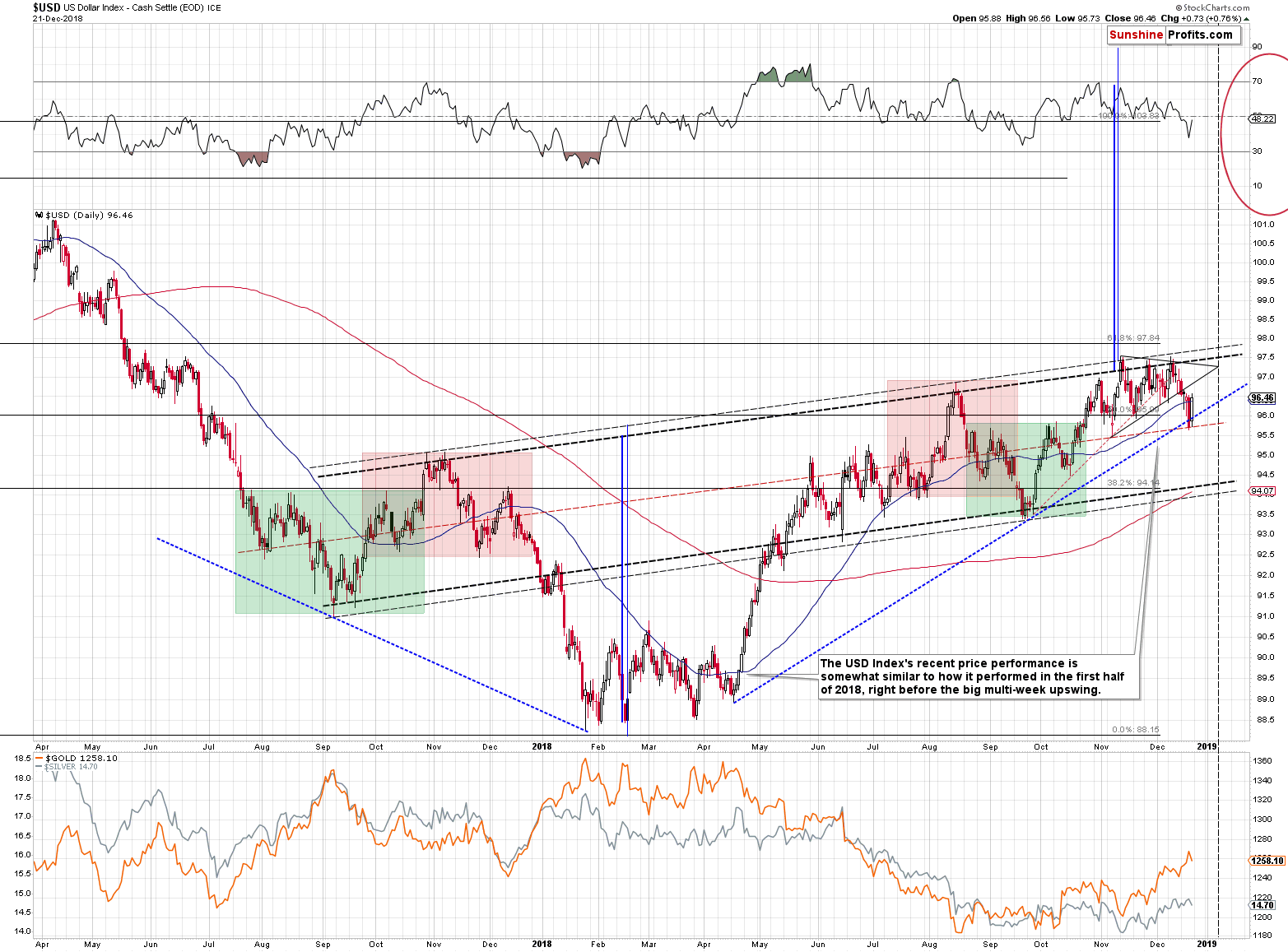Click the 101.0 price level on right axis

coord(1263,224)
